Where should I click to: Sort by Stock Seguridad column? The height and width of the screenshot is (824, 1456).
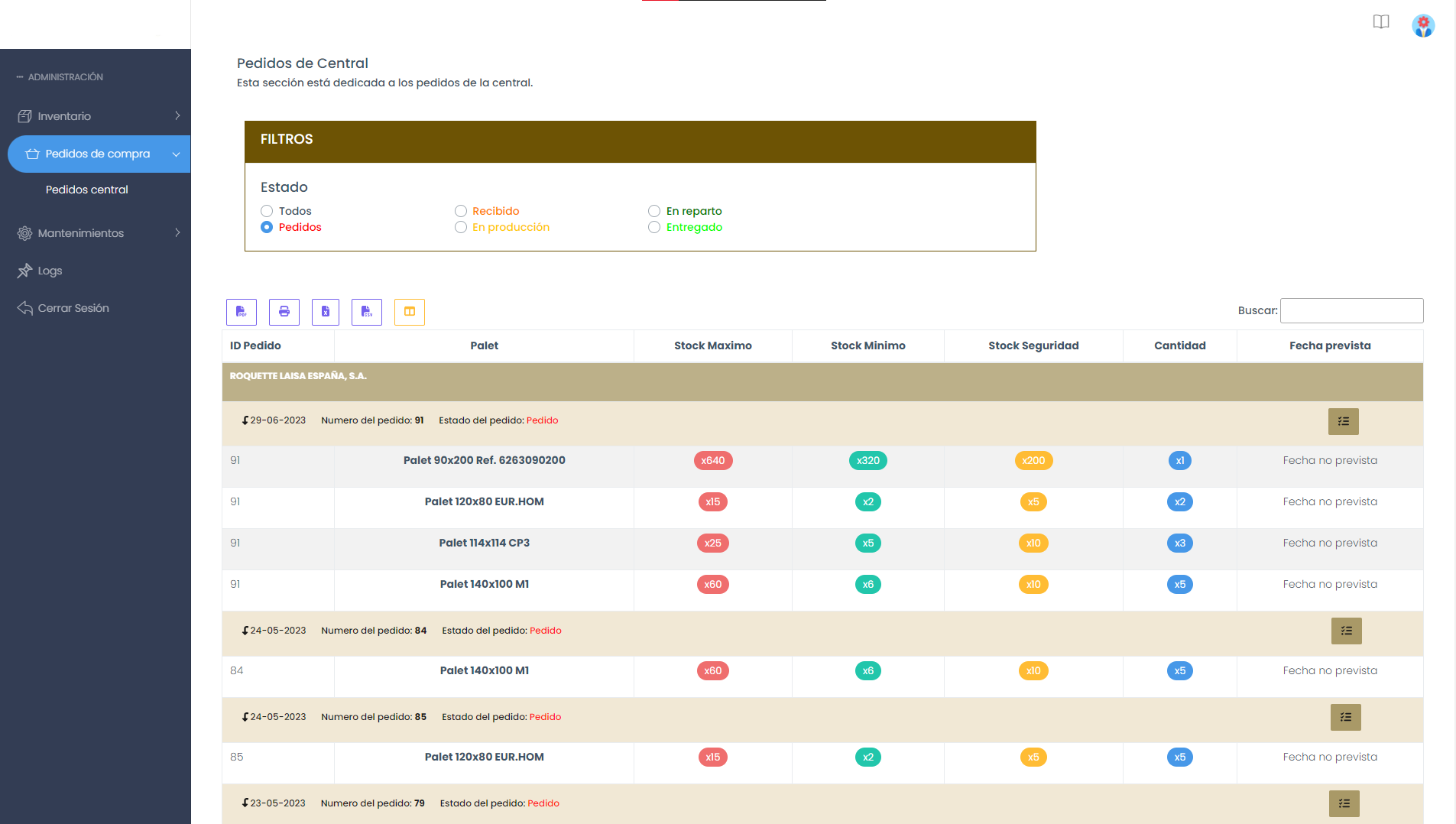click(x=1033, y=345)
